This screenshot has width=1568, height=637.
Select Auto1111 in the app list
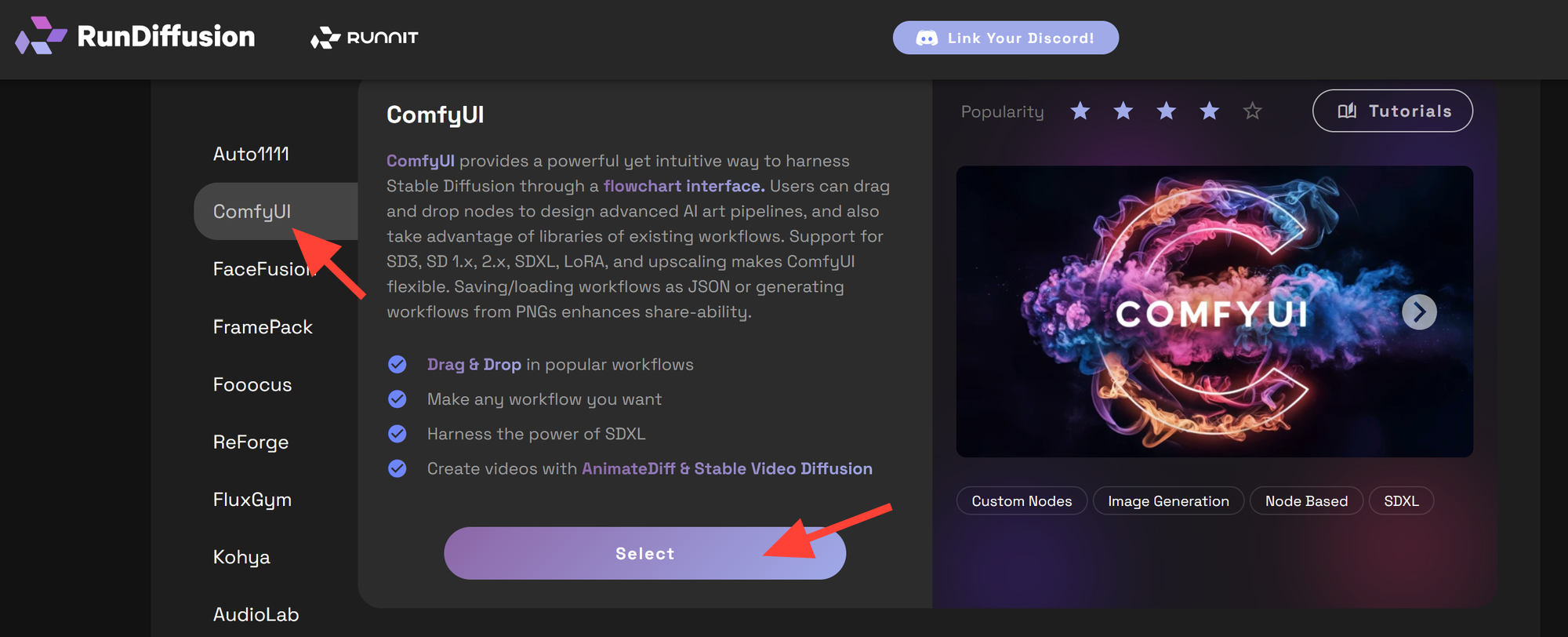251,154
